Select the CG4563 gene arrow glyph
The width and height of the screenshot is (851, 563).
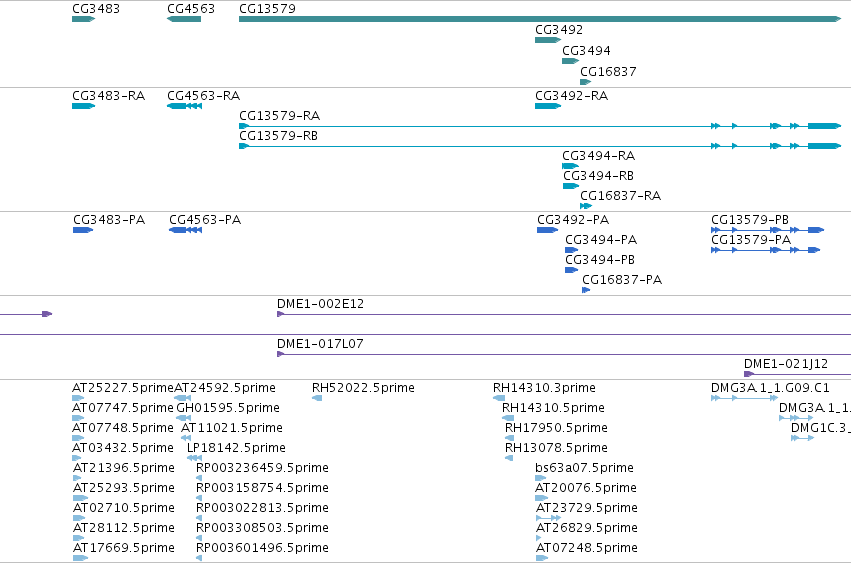184,19
